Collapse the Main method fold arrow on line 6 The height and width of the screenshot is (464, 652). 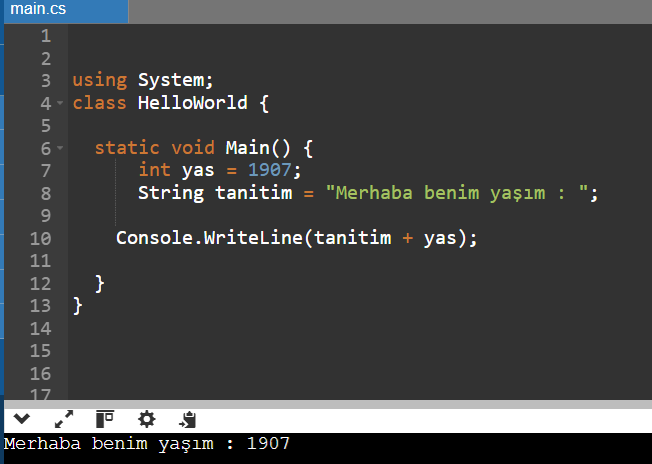[x=60, y=147]
